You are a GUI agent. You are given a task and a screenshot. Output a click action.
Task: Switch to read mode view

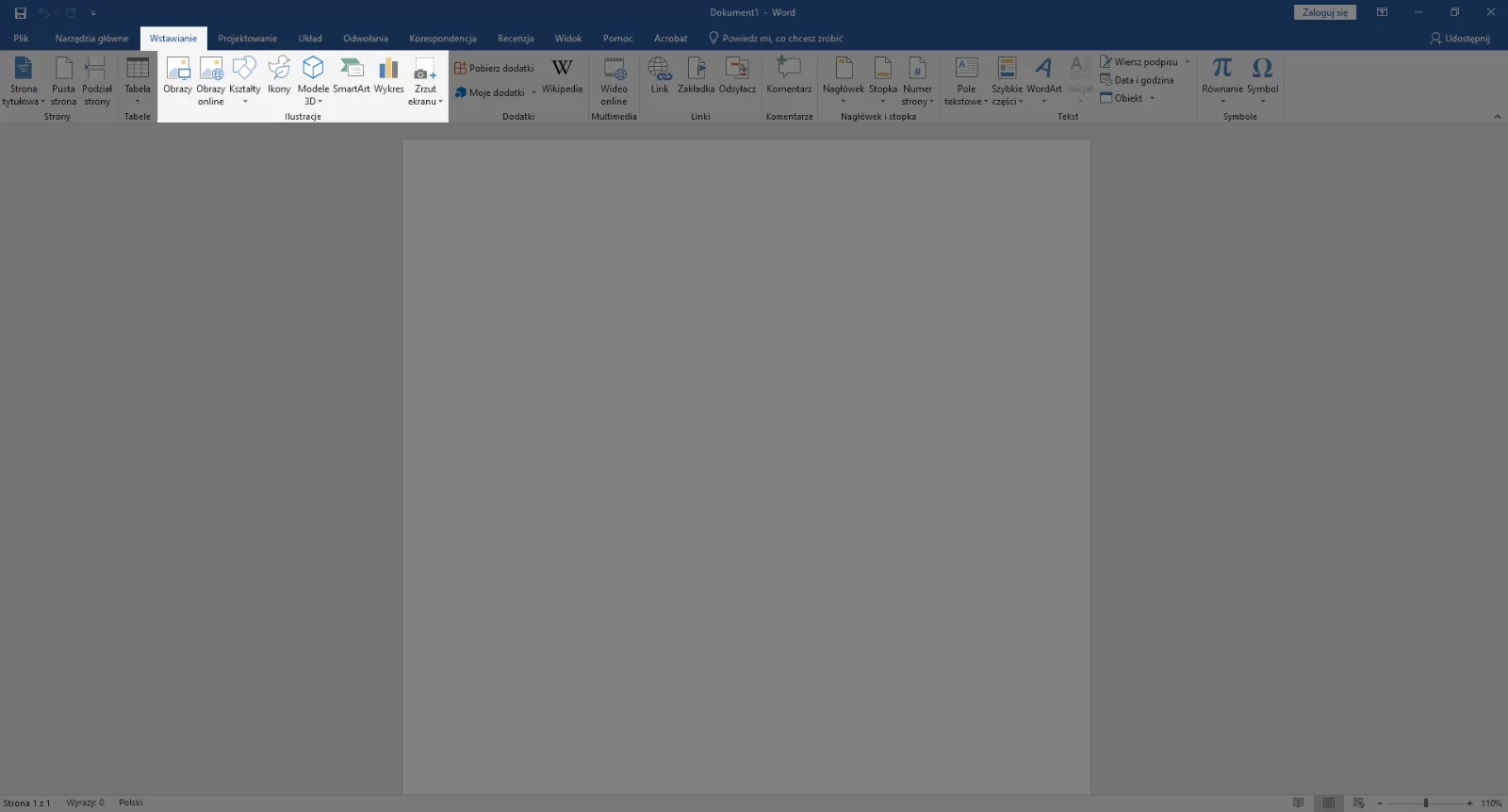1299,803
